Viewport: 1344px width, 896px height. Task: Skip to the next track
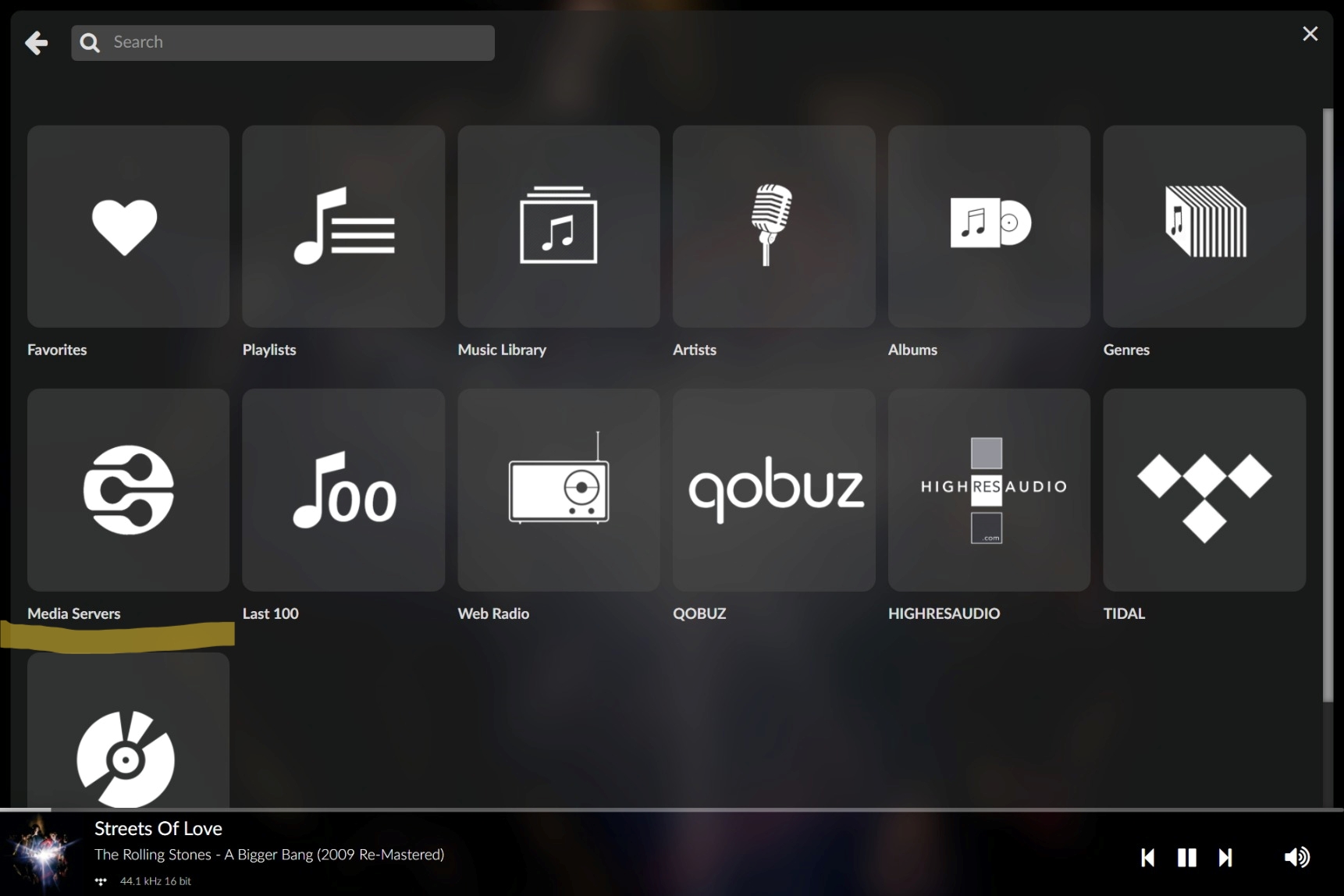[1225, 856]
